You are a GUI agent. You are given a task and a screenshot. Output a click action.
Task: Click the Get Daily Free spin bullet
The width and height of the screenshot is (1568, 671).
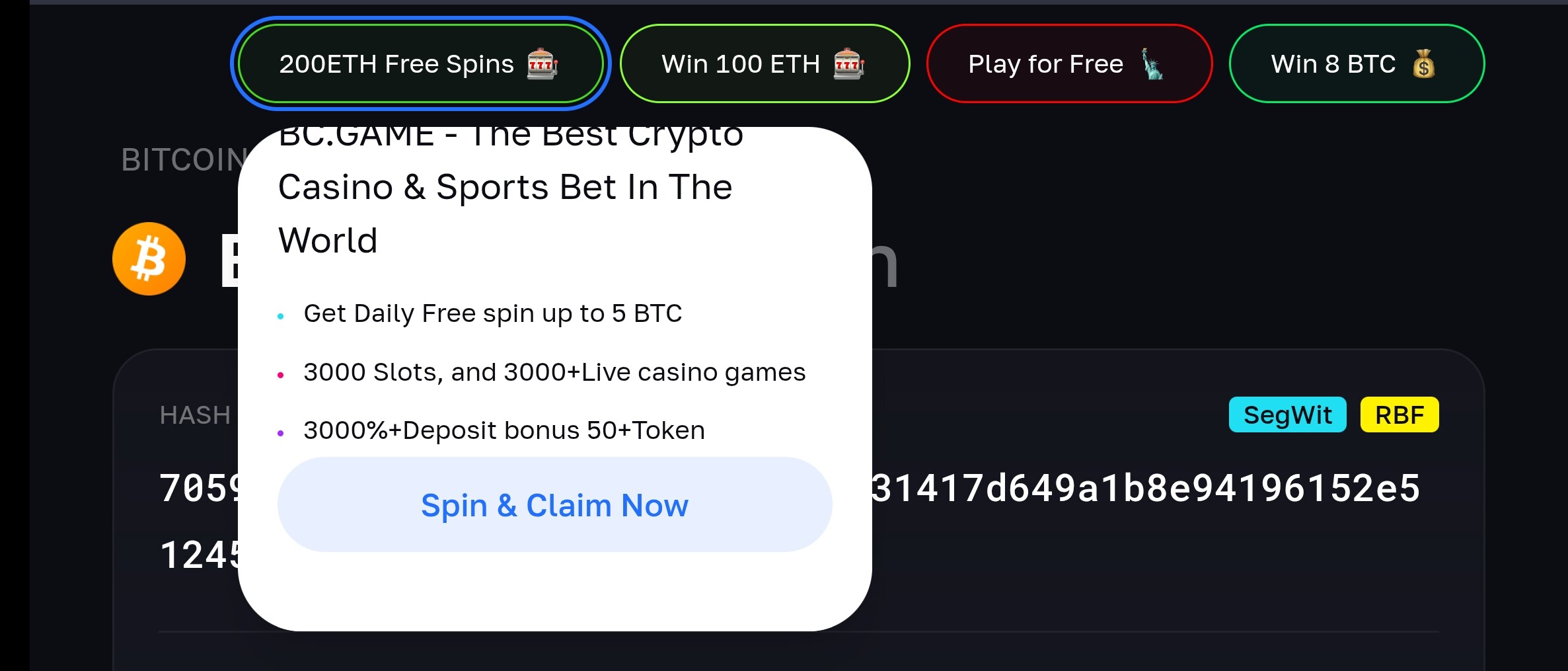(x=492, y=313)
